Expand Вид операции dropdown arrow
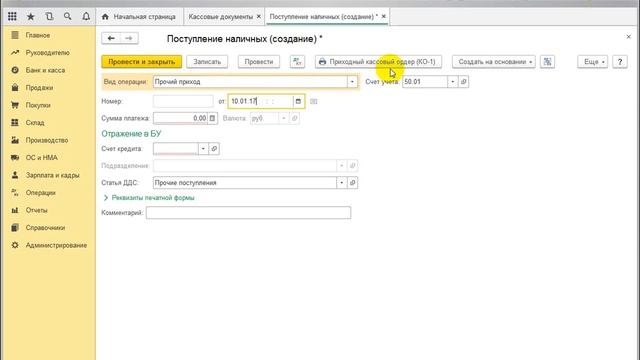 tap(352, 82)
